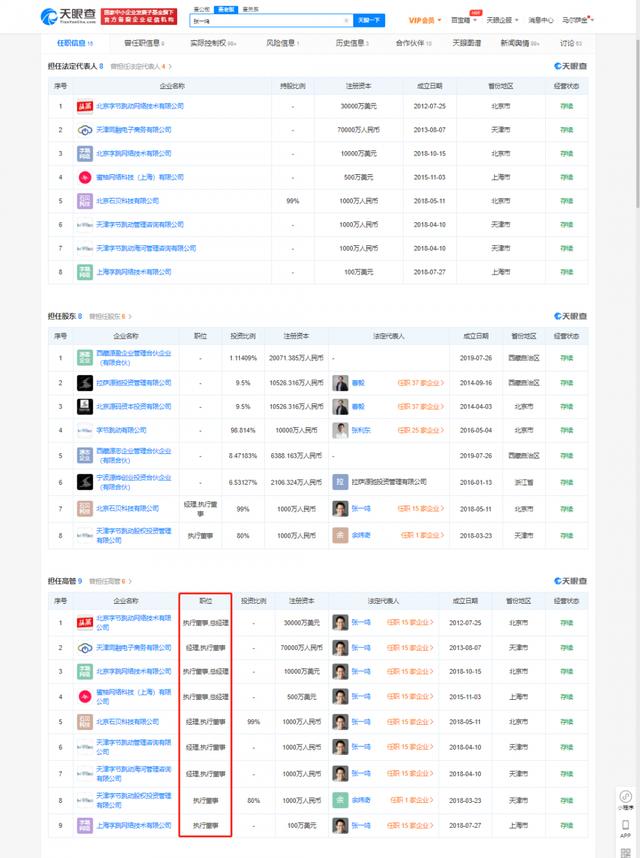Viewport: 640px width, 858px height.
Task: Open the 实际控制权 tab
Action: pos(213,43)
